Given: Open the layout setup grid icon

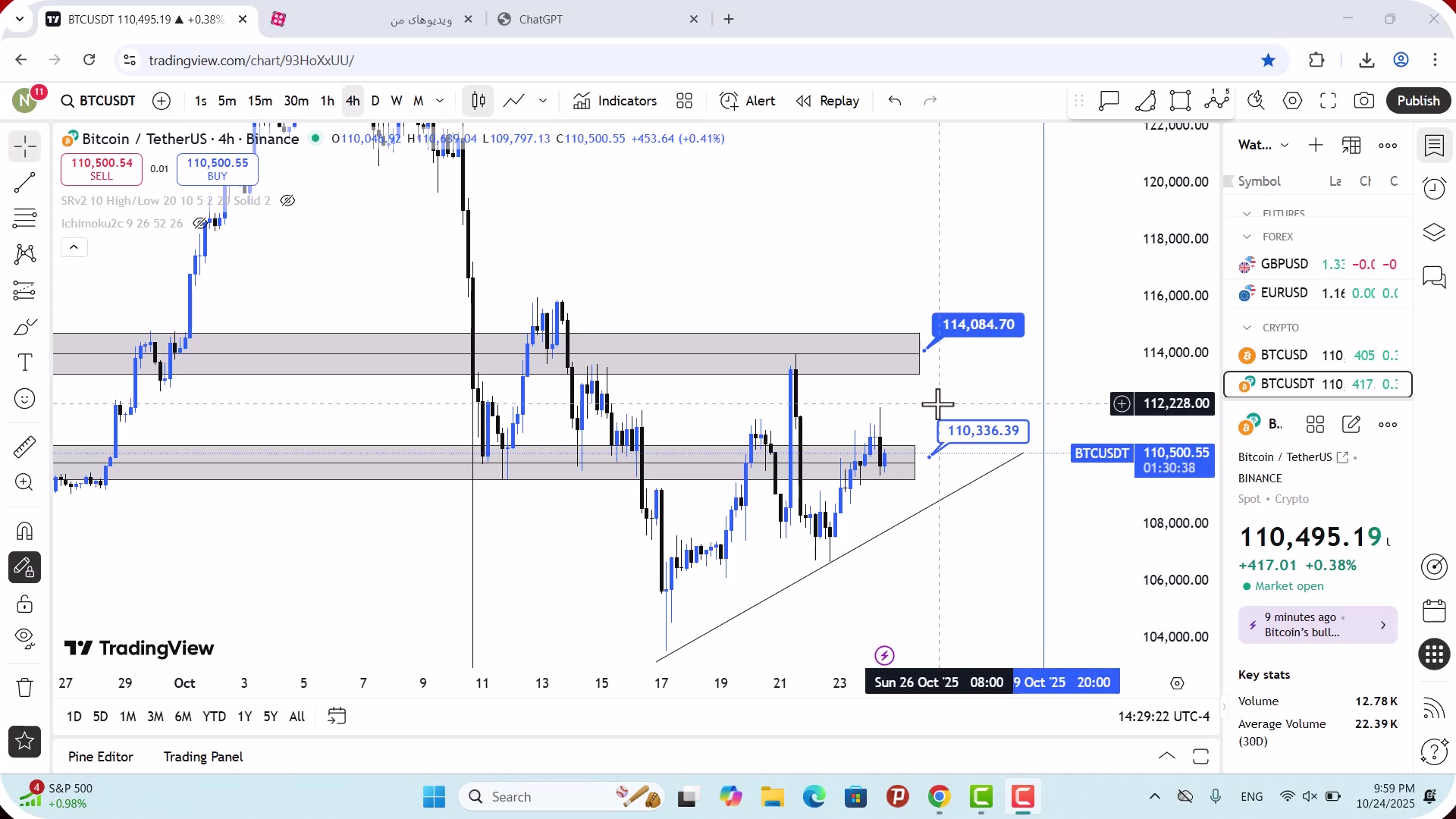Looking at the screenshot, I should (x=685, y=101).
